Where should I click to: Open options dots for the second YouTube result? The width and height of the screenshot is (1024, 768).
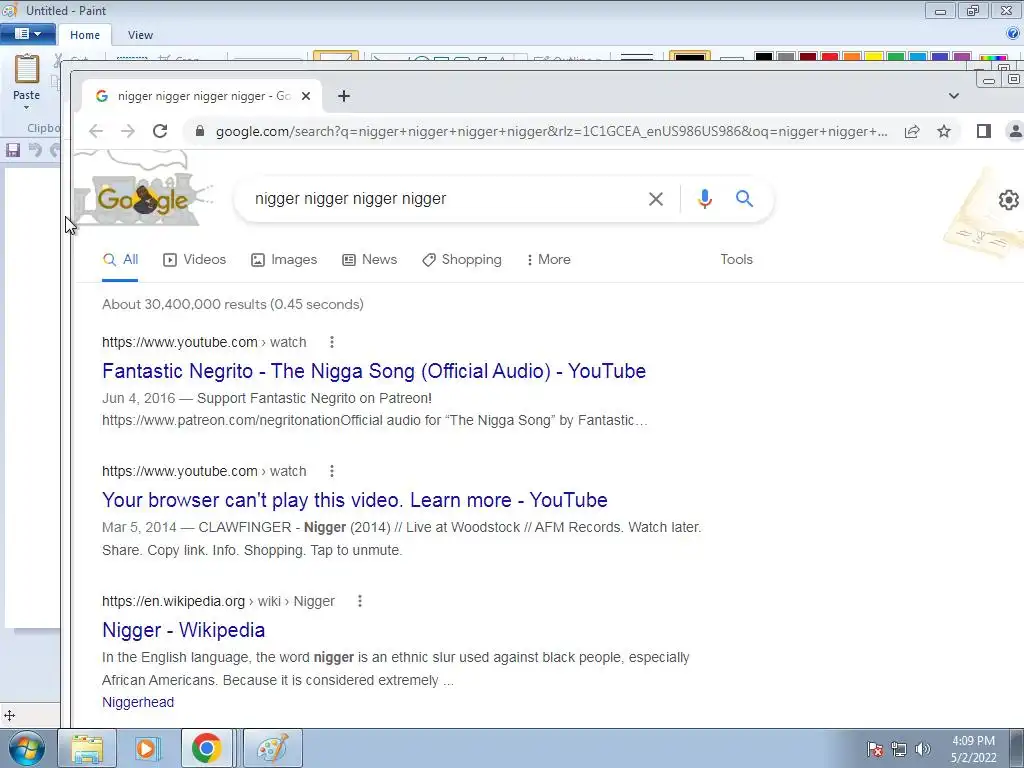[x=332, y=472]
